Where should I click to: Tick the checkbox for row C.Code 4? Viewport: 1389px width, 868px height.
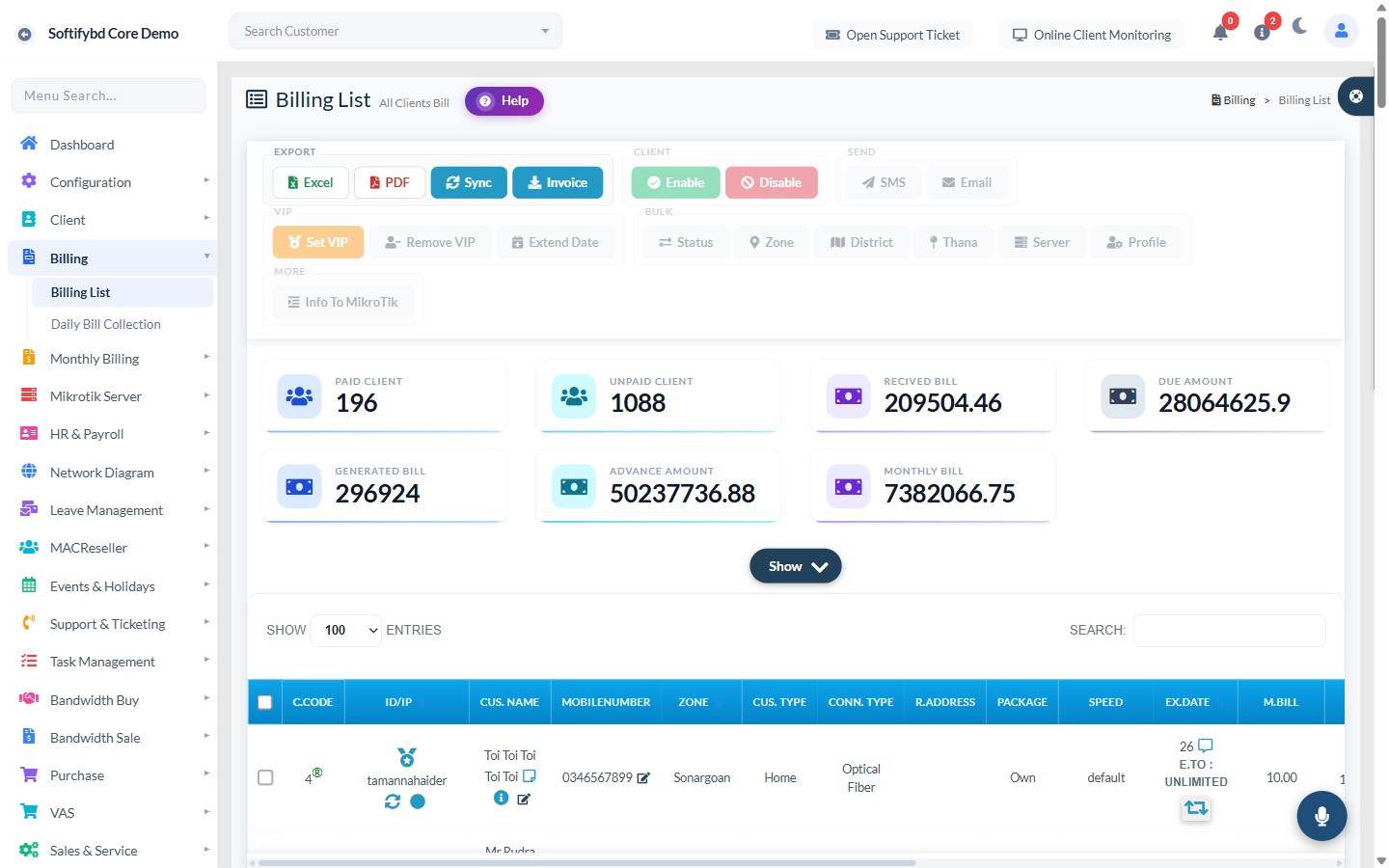pyautogui.click(x=265, y=777)
